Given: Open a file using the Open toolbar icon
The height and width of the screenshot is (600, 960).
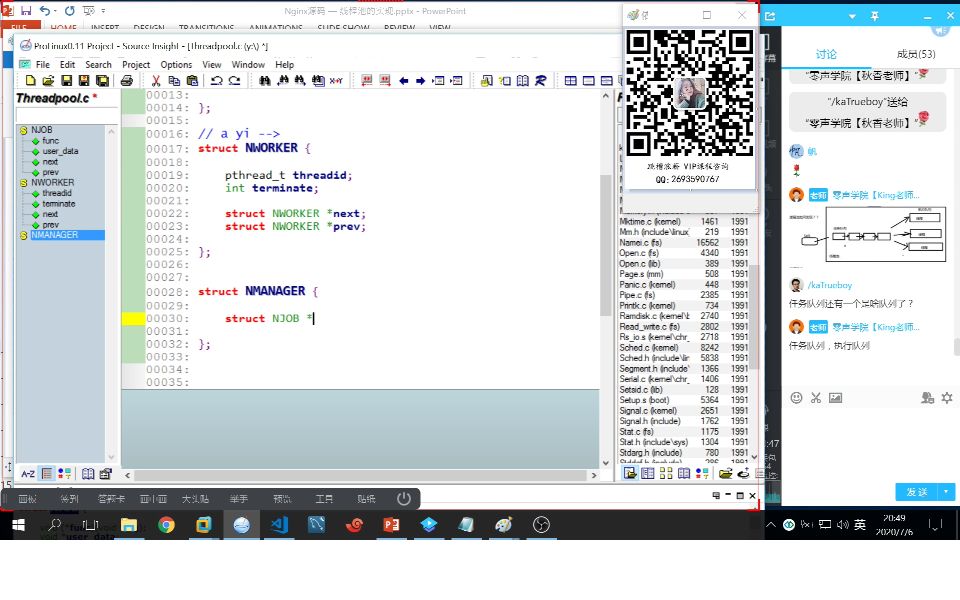Looking at the screenshot, I should click(48, 79).
